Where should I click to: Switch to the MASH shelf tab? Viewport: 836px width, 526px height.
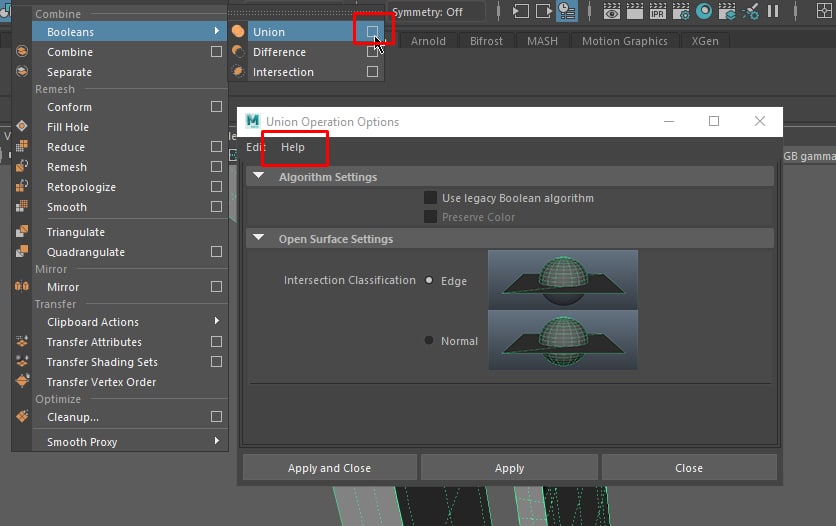pos(542,41)
